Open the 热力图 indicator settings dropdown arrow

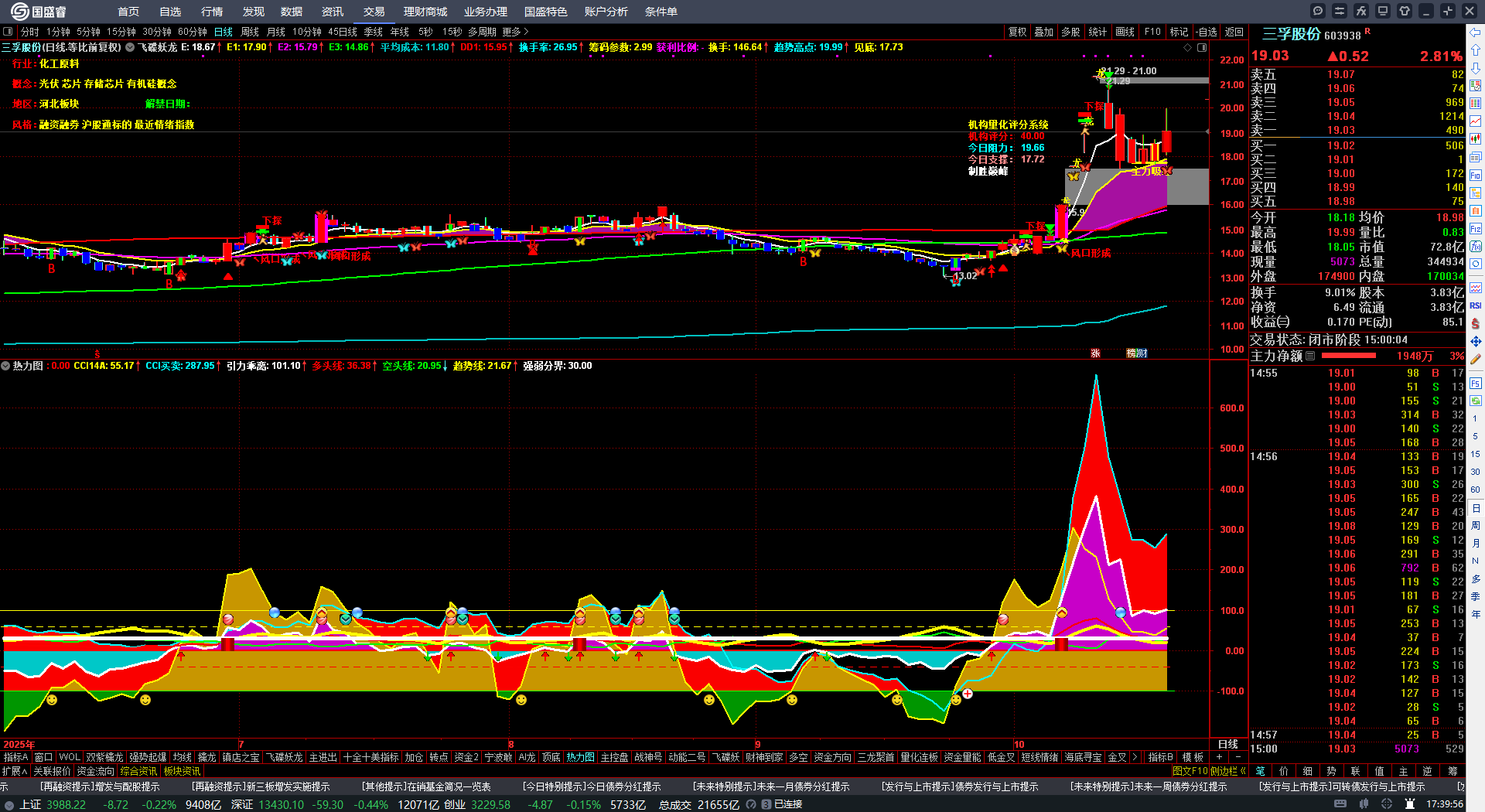point(5,366)
